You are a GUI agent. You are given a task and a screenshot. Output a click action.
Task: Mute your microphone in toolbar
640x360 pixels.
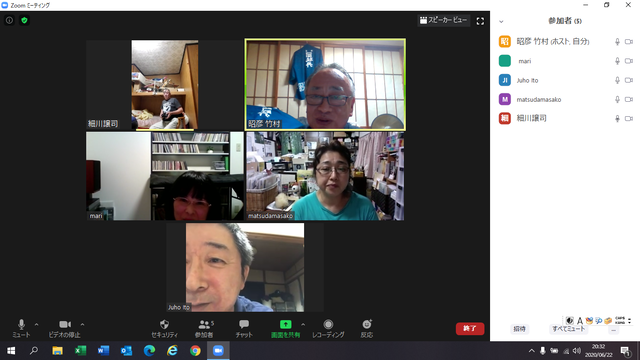coord(21,329)
